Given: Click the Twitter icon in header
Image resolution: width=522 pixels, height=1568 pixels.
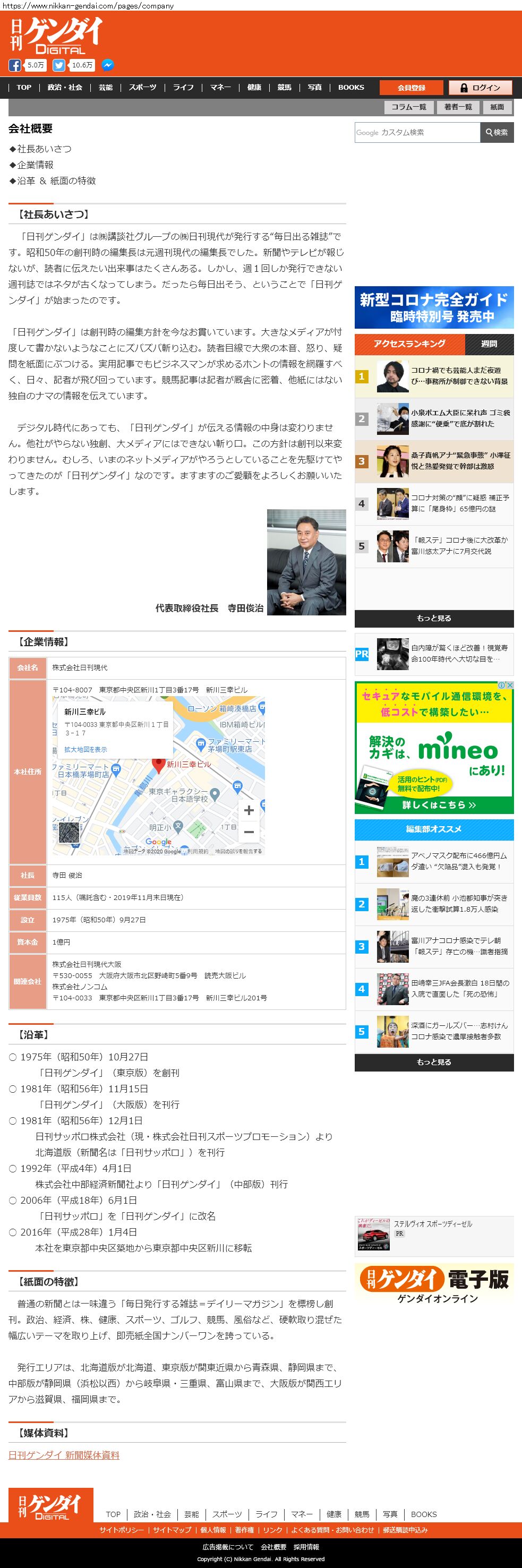Looking at the screenshot, I should click(59, 65).
